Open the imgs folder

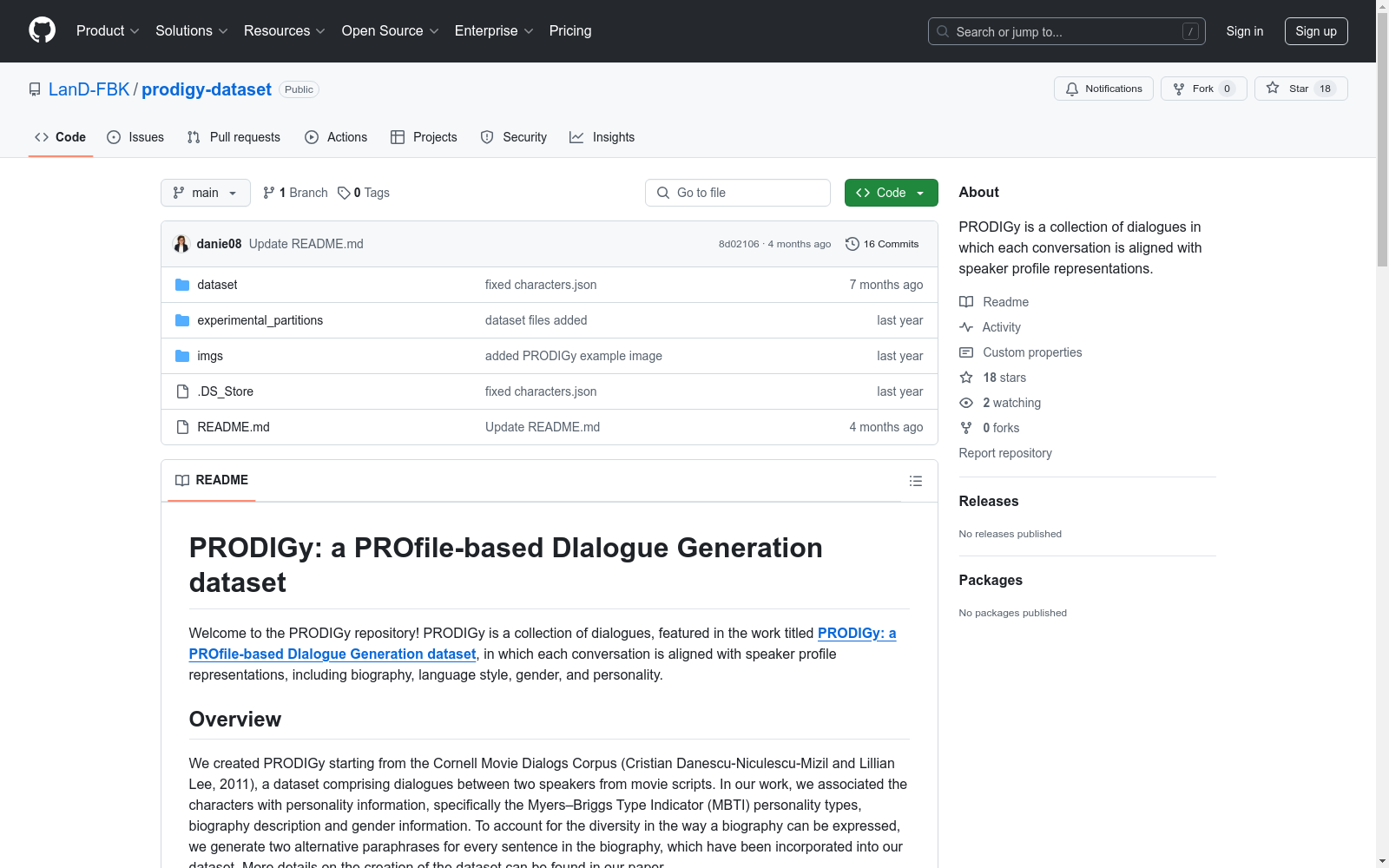pyautogui.click(x=210, y=356)
